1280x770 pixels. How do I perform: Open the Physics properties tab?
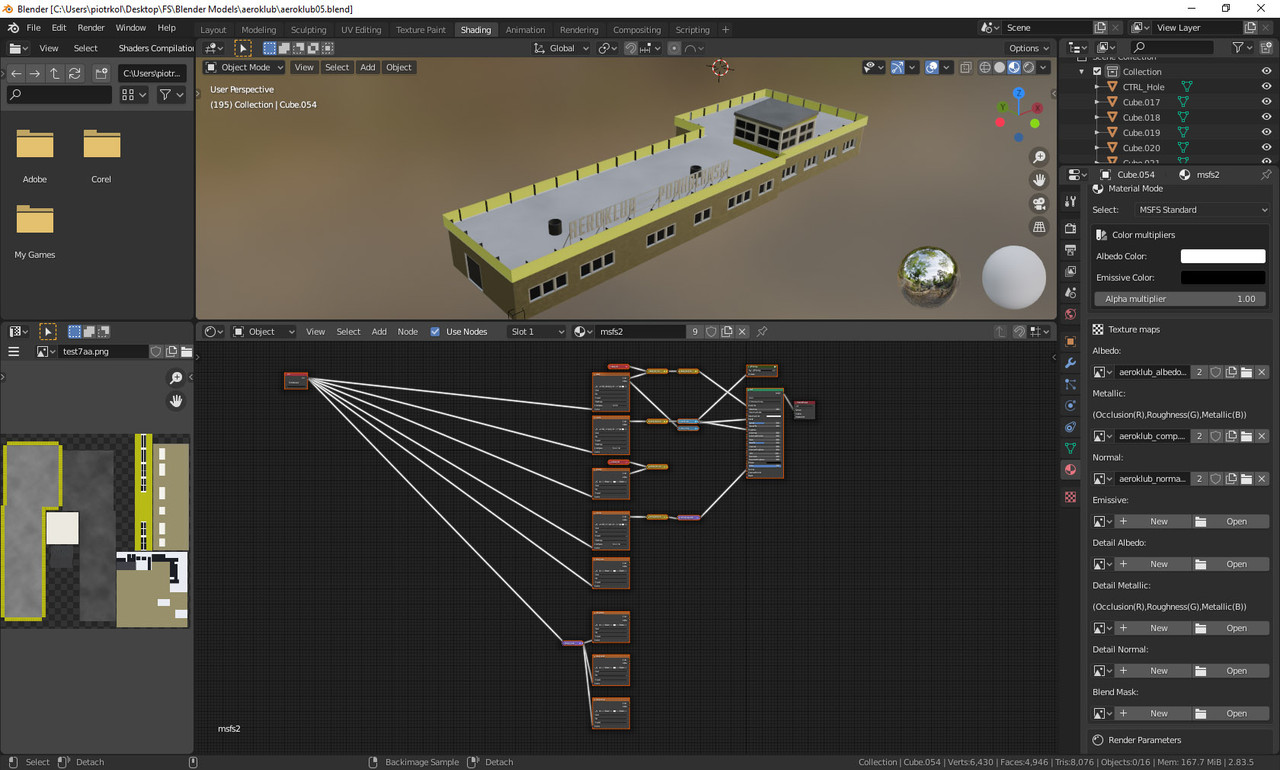1070,405
